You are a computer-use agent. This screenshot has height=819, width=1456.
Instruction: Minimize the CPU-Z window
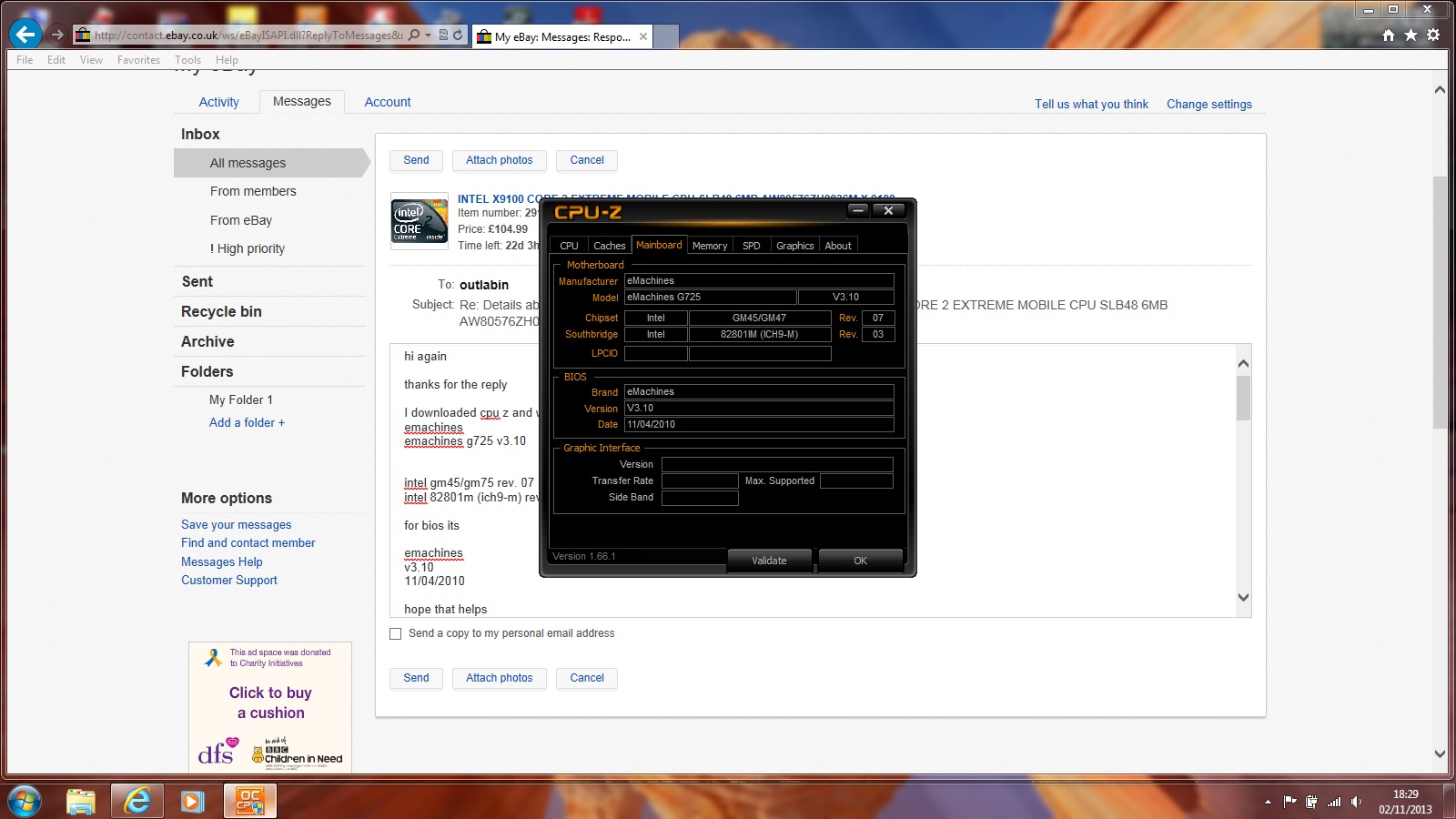pos(858,210)
